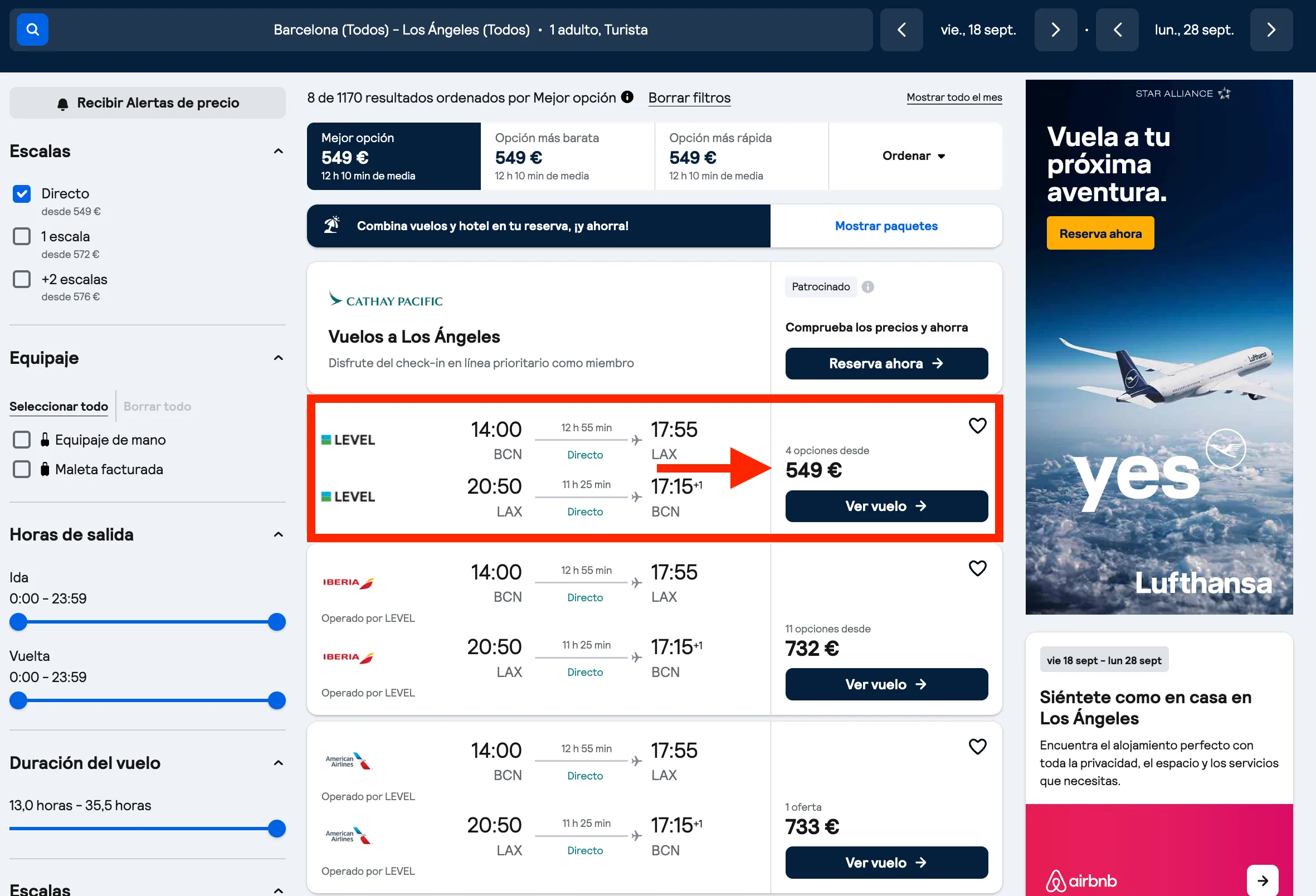
Task: Go to next departure date after 18 sept
Action: [x=1055, y=30]
